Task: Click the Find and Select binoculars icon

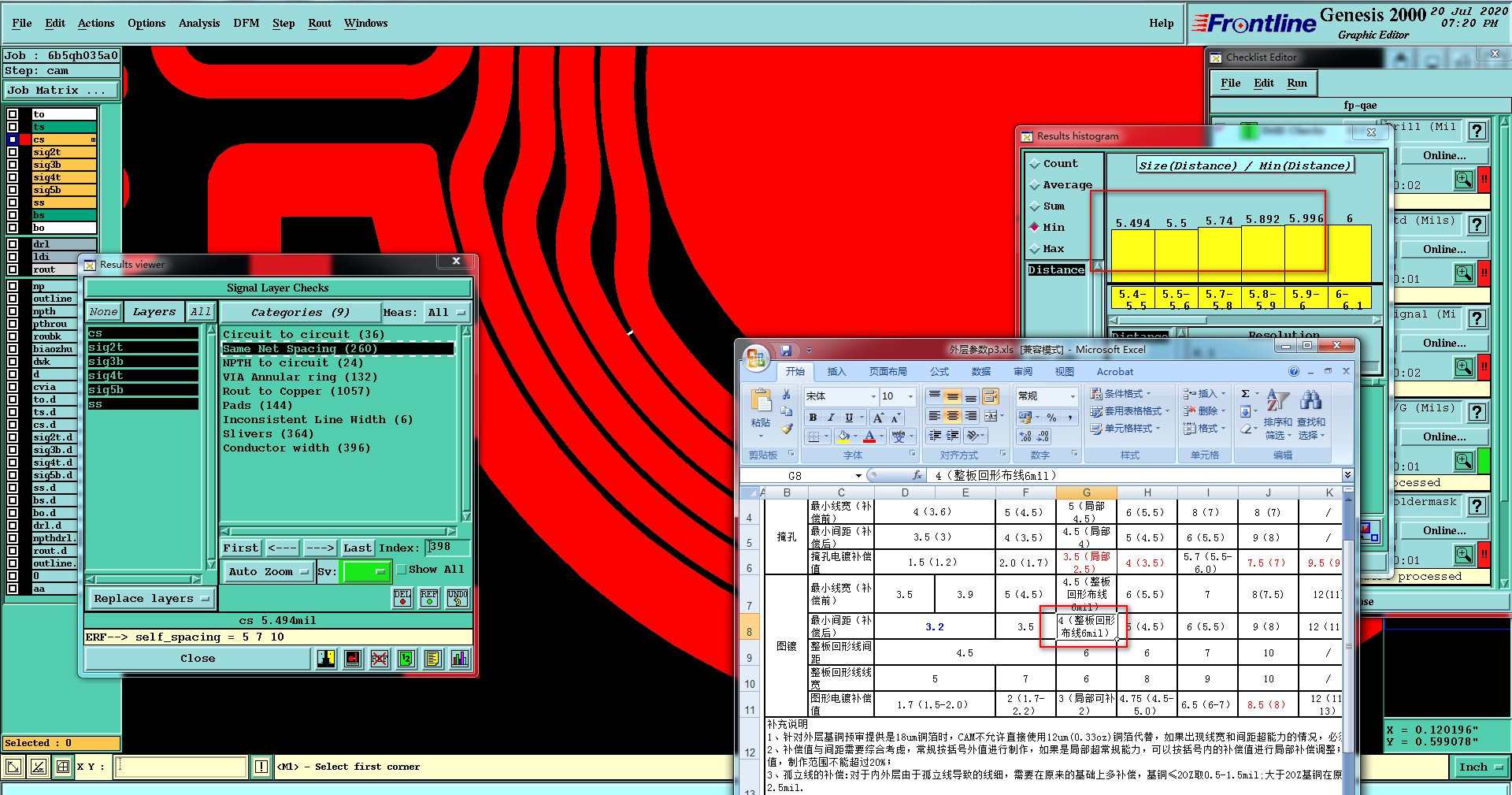Action: pyautogui.click(x=1311, y=400)
